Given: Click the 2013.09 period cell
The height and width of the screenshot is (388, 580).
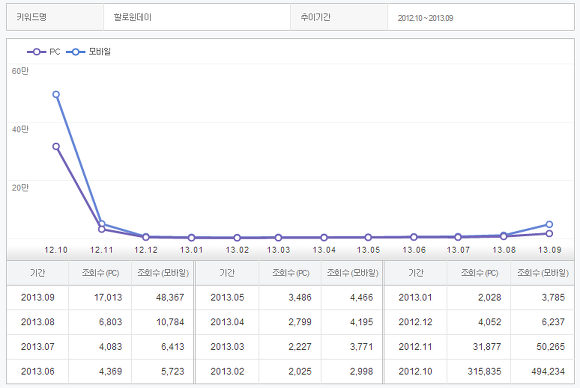Looking at the screenshot, I should point(37,297).
